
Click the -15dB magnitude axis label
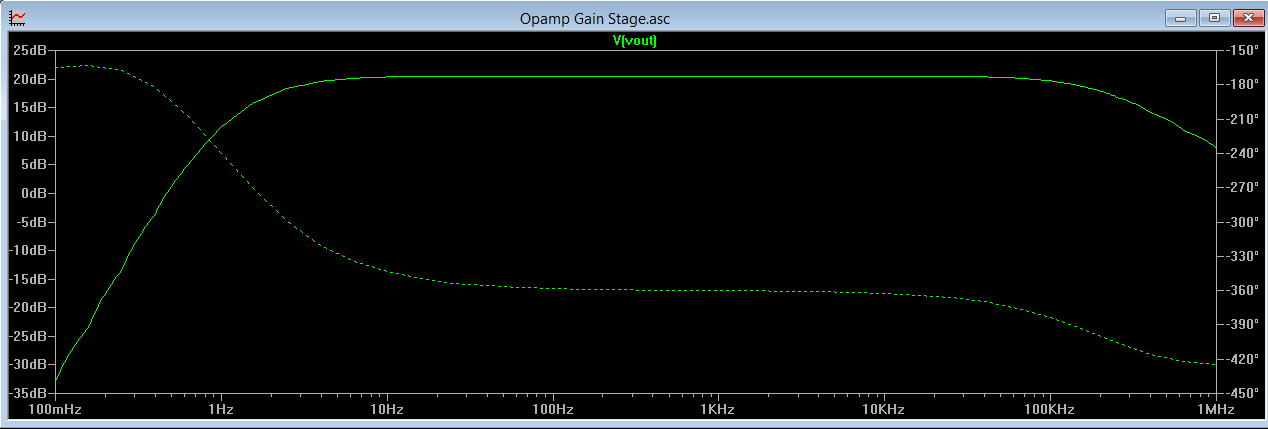point(27,279)
